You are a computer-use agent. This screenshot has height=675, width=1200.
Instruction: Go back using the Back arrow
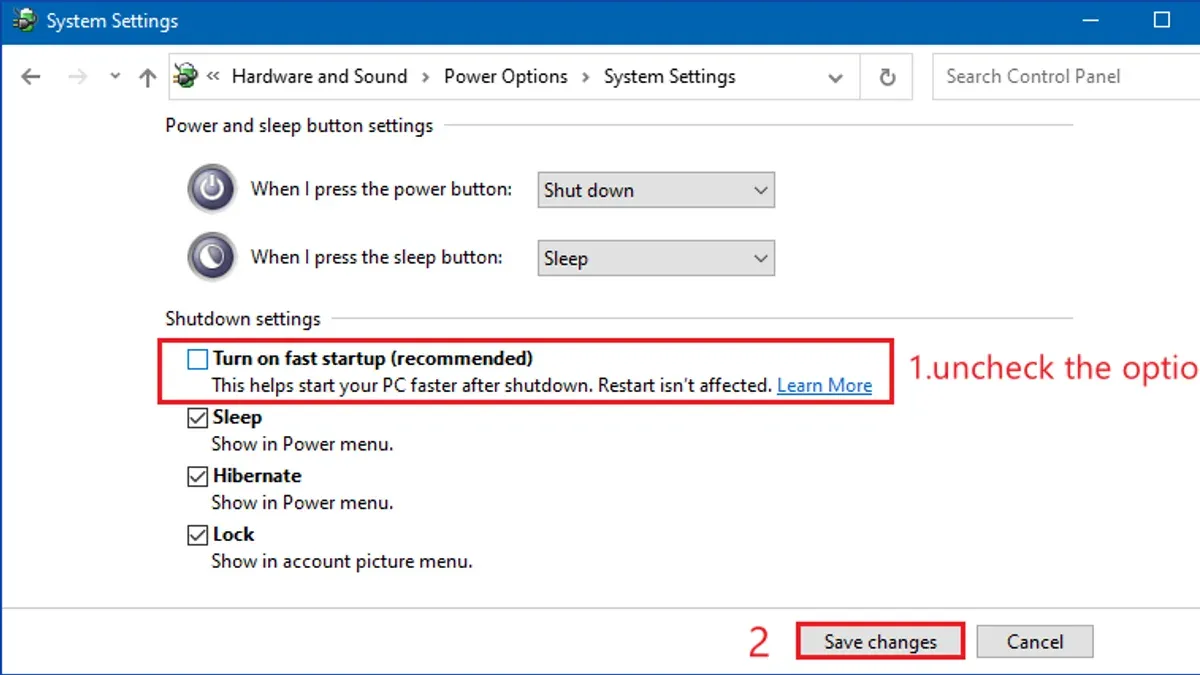[x=31, y=77]
